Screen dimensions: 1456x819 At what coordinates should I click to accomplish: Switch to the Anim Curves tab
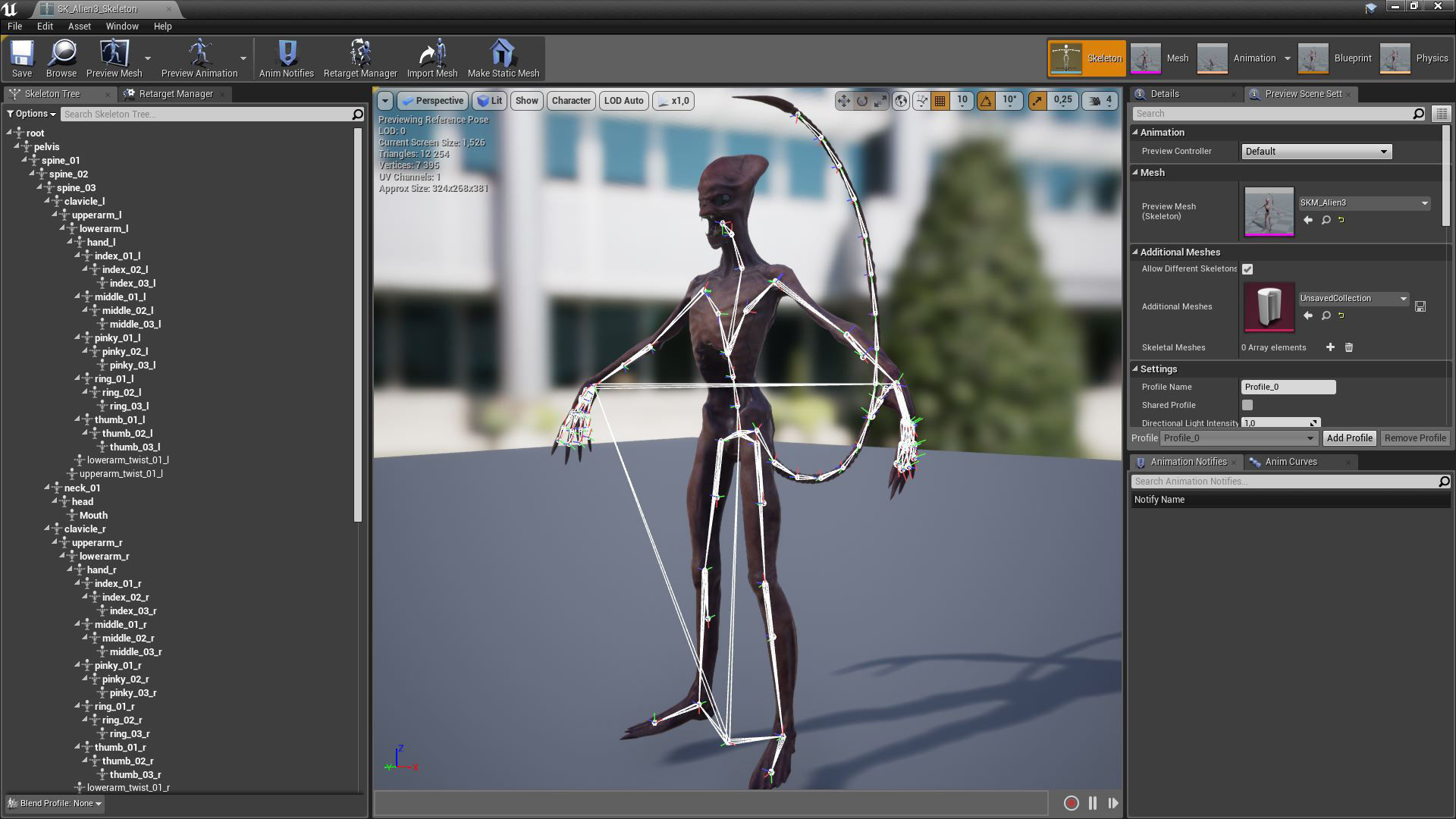(1291, 462)
